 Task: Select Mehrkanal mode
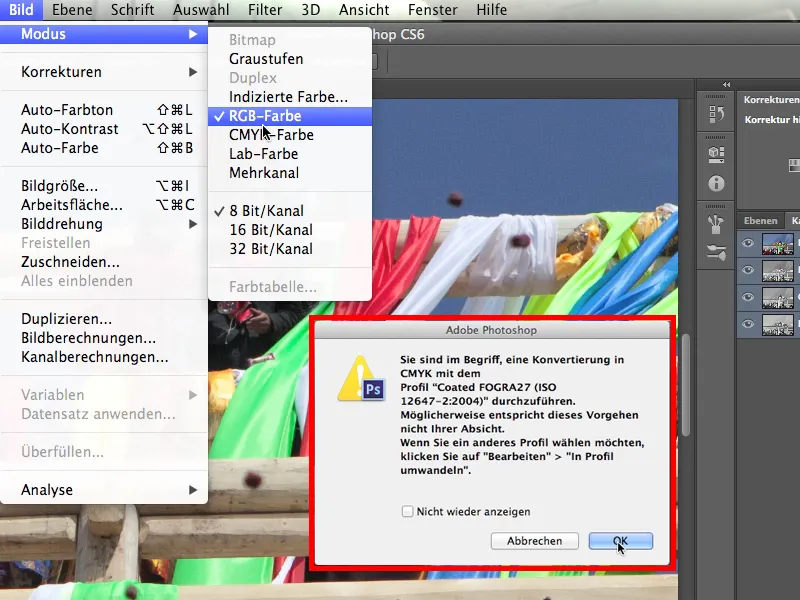pyautogui.click(x=290, y=173)
